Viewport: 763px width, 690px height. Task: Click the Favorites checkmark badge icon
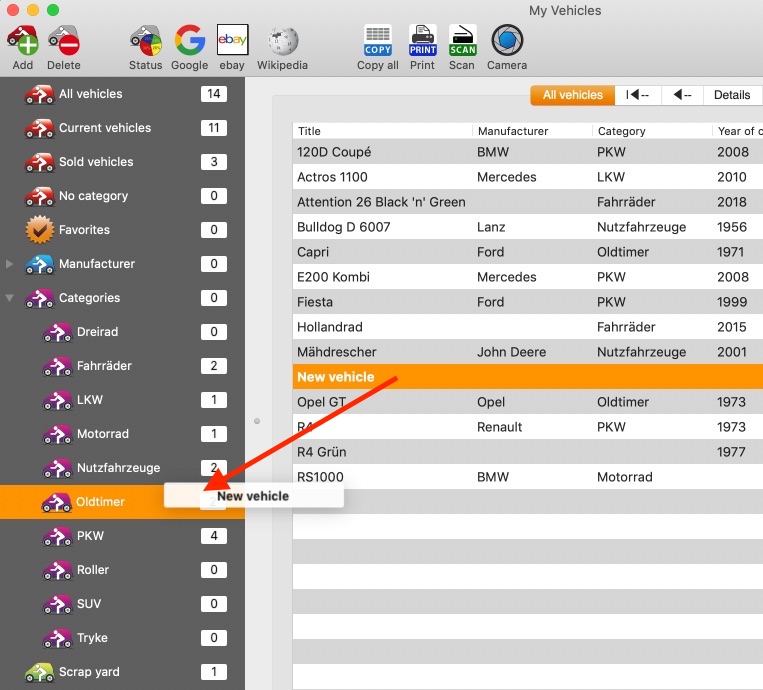tap(39, 230)
